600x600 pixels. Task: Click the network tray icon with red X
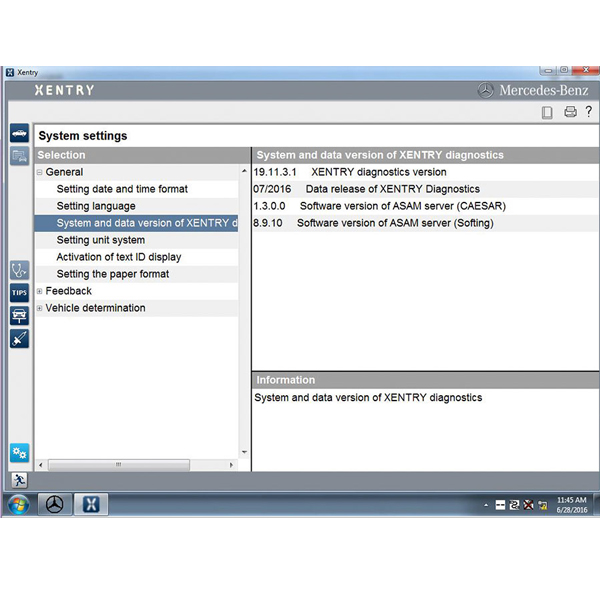point(528,505)
